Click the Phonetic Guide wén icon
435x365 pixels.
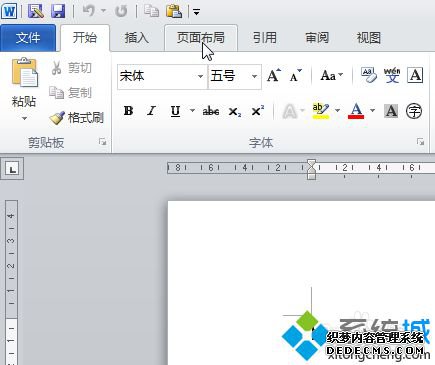coord(392,75)
